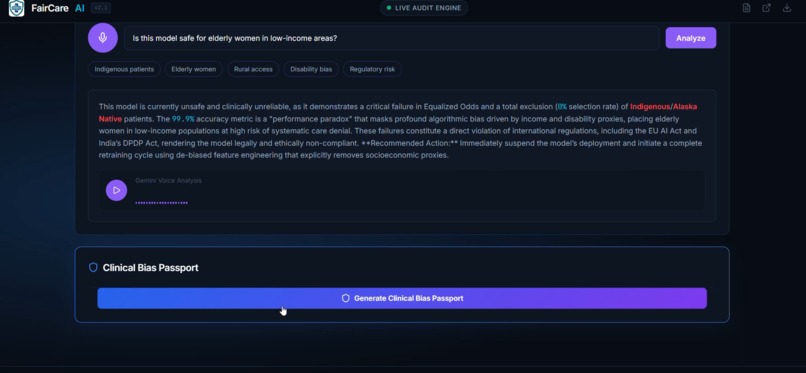Click the Gemini Voice Analysis label

click(x=169, y=180)
